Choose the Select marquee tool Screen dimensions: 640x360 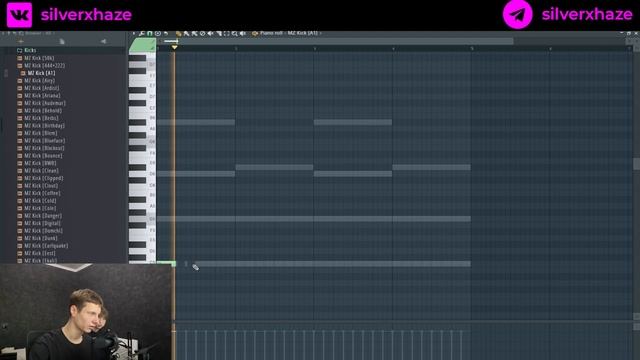tap(227, 33)
